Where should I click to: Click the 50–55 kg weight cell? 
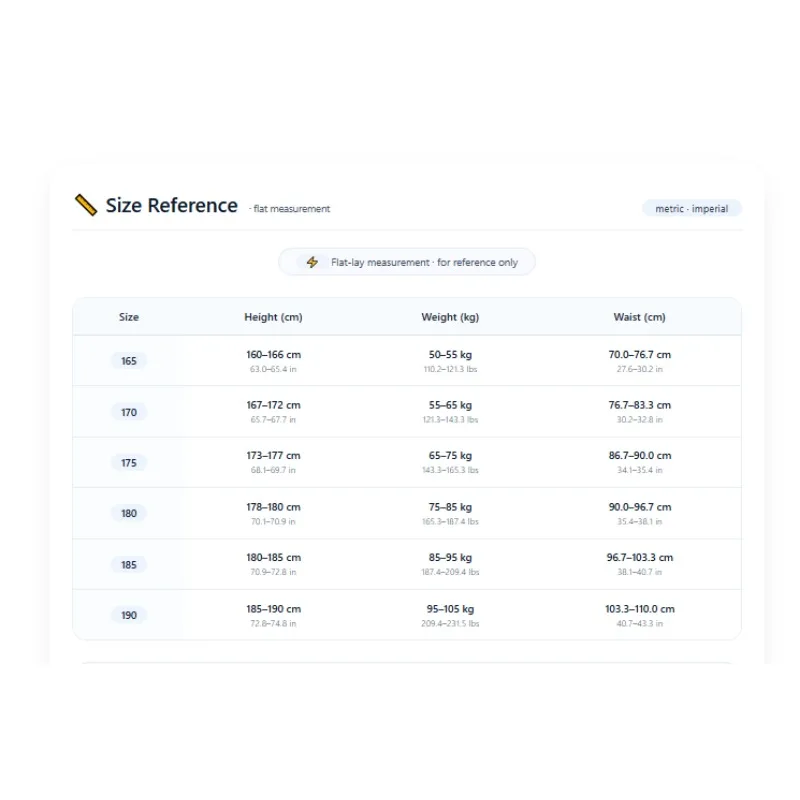[450, 361]
